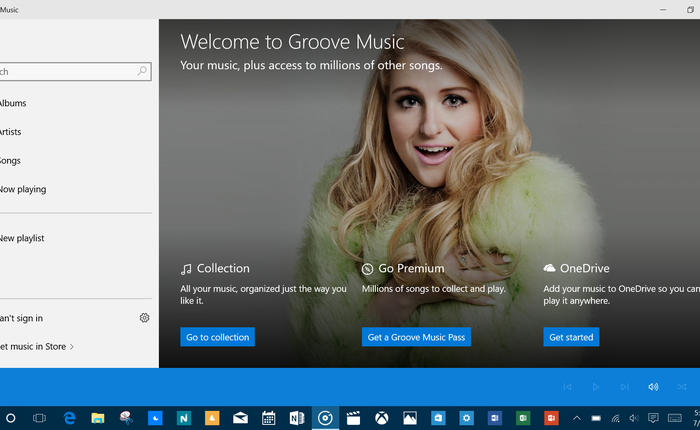Open File Explorer from the taskbar

point(98,418)
